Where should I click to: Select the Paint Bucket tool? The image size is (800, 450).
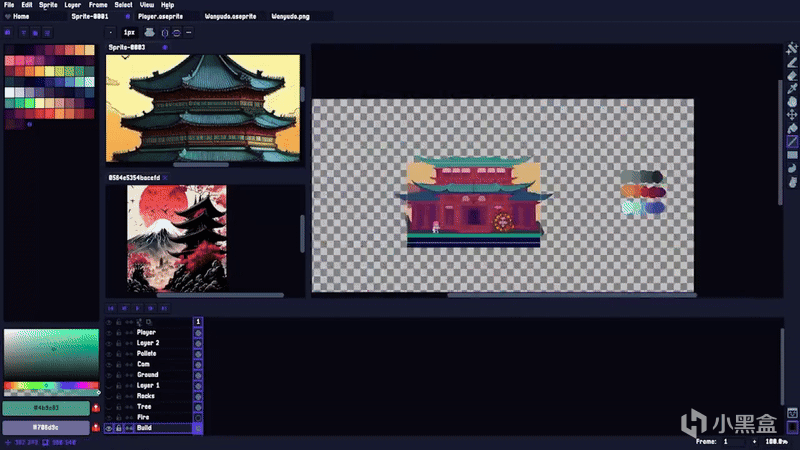point(792,129)
